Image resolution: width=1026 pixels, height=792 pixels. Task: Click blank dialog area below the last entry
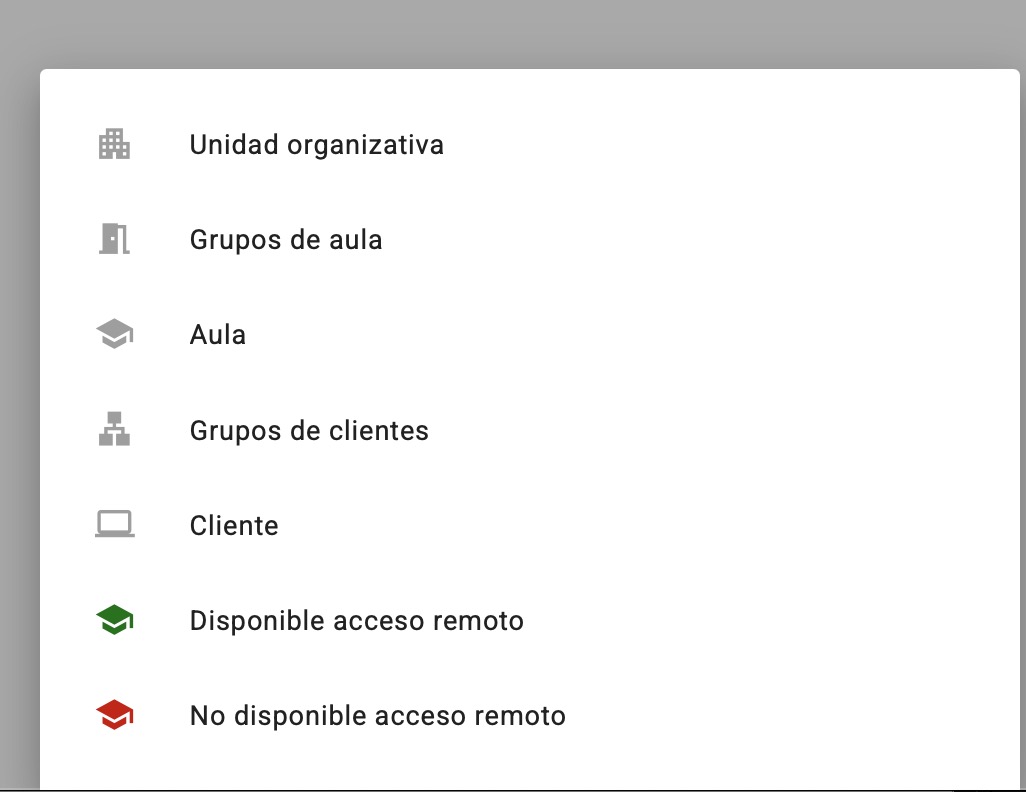(500, 765)
